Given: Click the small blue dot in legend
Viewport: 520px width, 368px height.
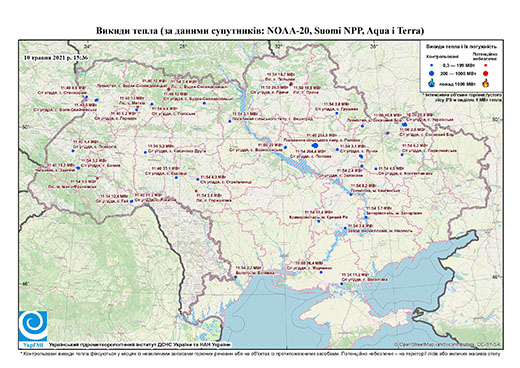Looking at the screenshot, I should (432, 65).
